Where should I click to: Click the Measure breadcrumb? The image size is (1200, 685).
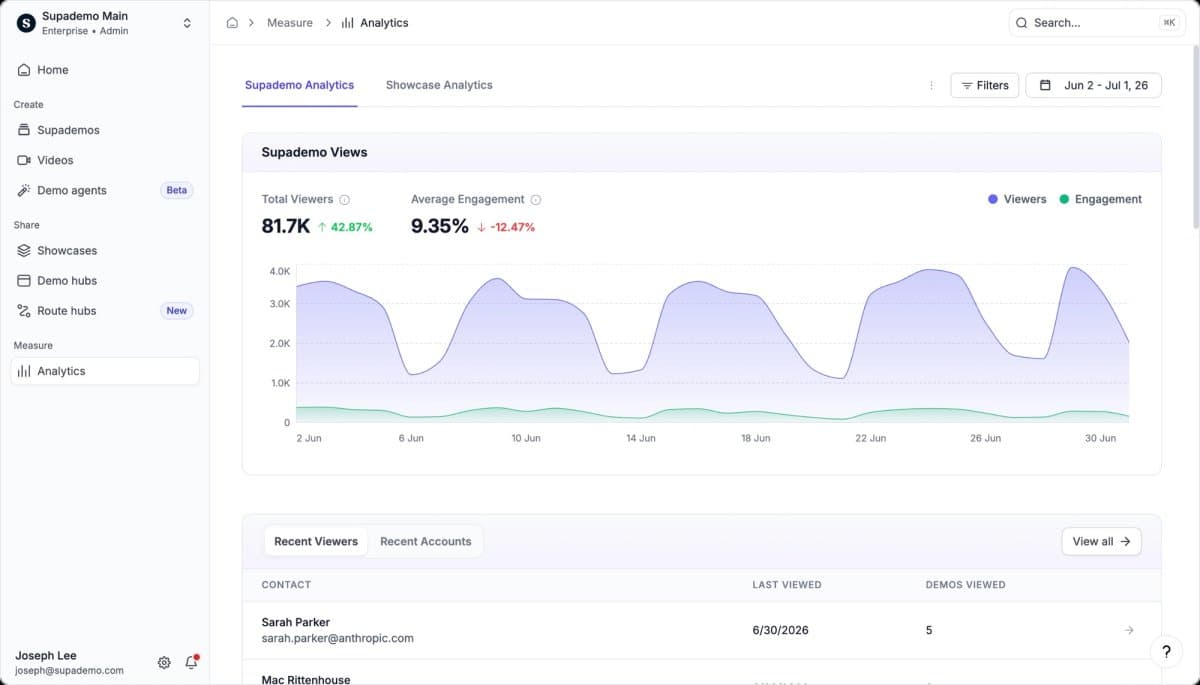coord(290,22)
